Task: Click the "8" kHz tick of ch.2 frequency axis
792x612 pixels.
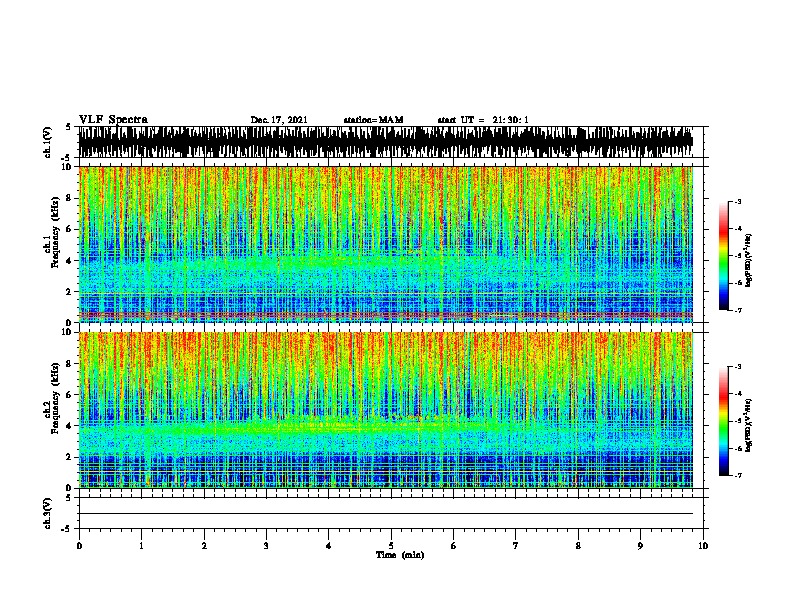Action: (70, 364)
